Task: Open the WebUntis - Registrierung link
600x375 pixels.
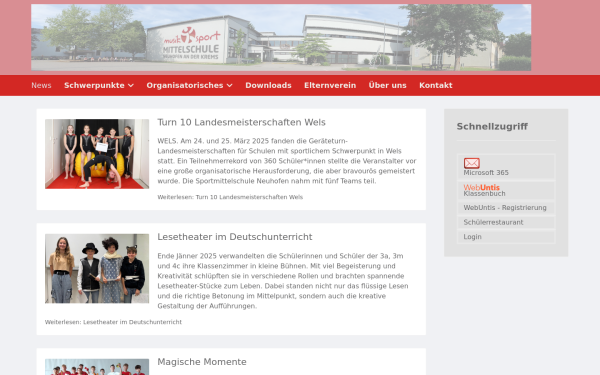Action: (505, 208)
